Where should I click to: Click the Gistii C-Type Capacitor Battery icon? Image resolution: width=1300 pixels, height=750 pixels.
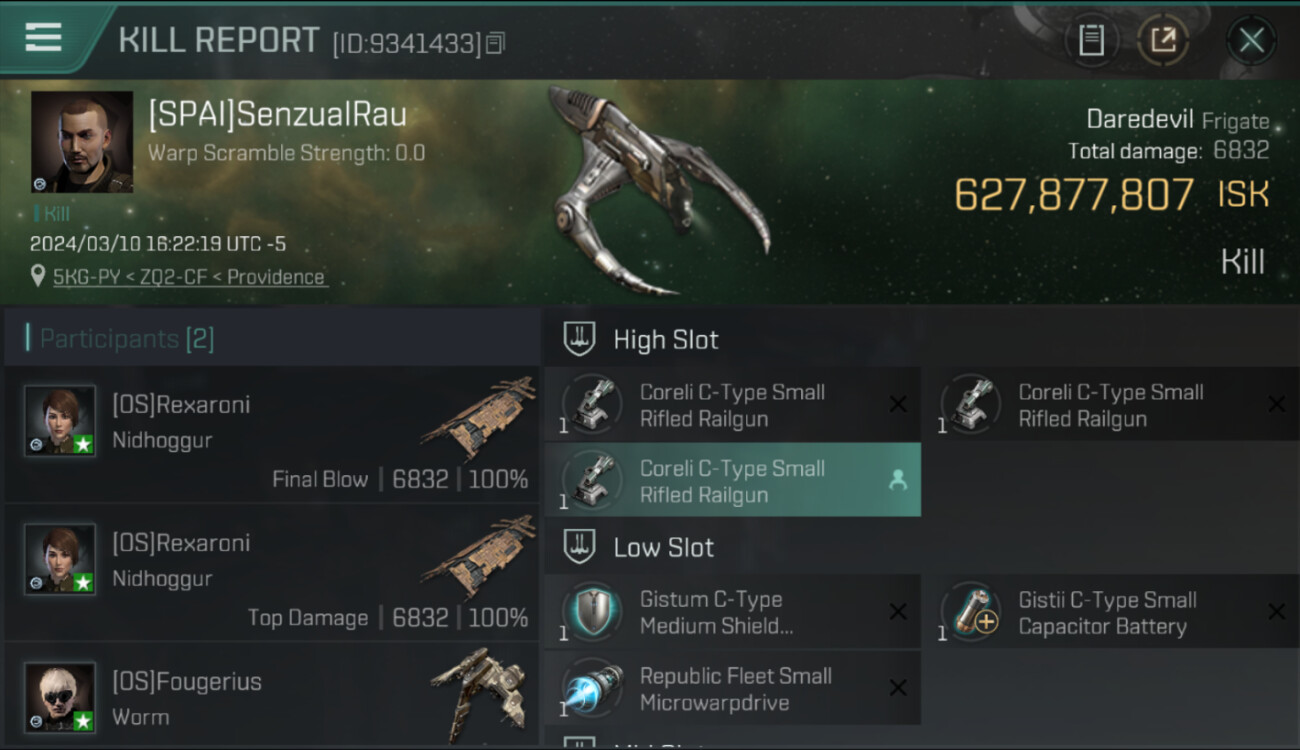pos(969,612)
